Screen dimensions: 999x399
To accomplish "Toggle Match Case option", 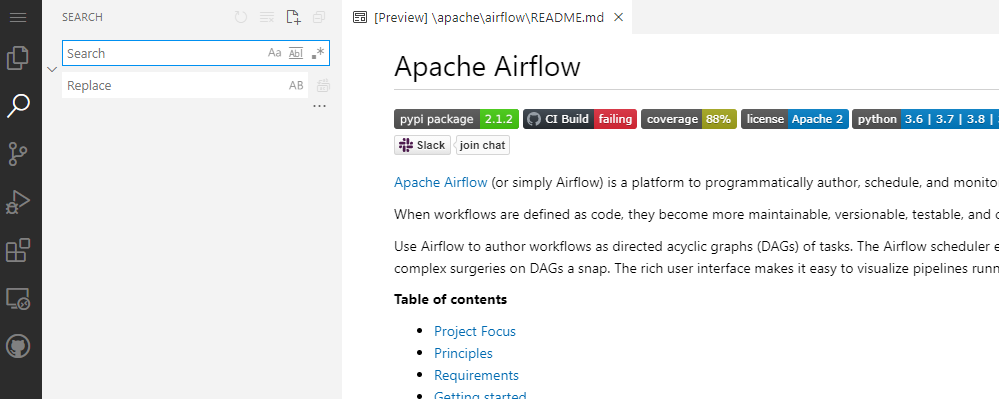I will click(275, 53).
